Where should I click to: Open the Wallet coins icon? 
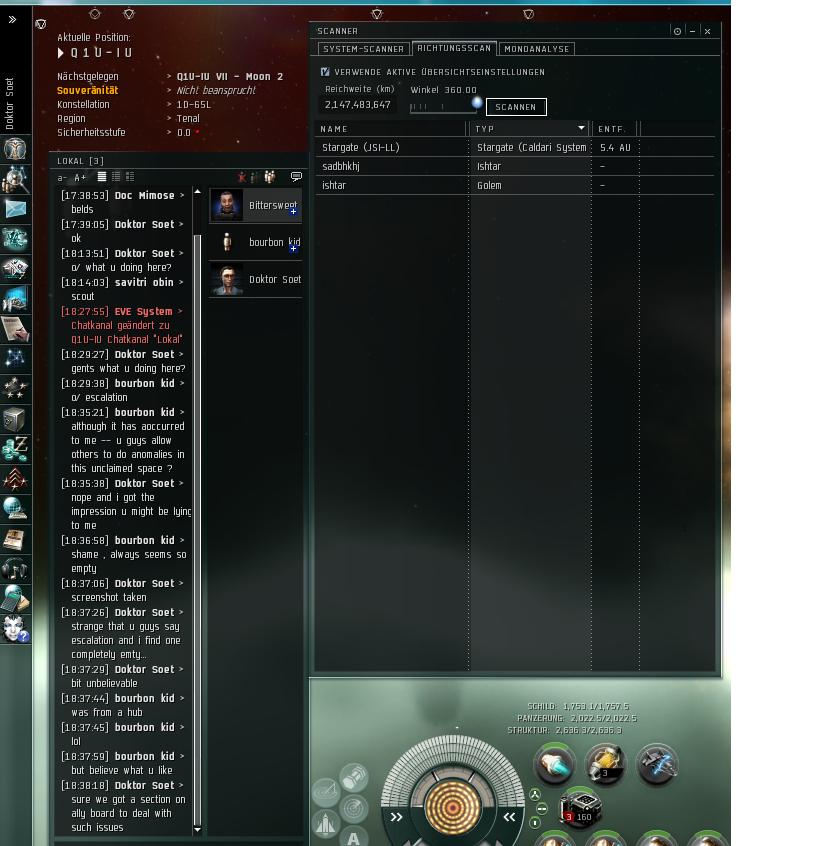(15, 449)
